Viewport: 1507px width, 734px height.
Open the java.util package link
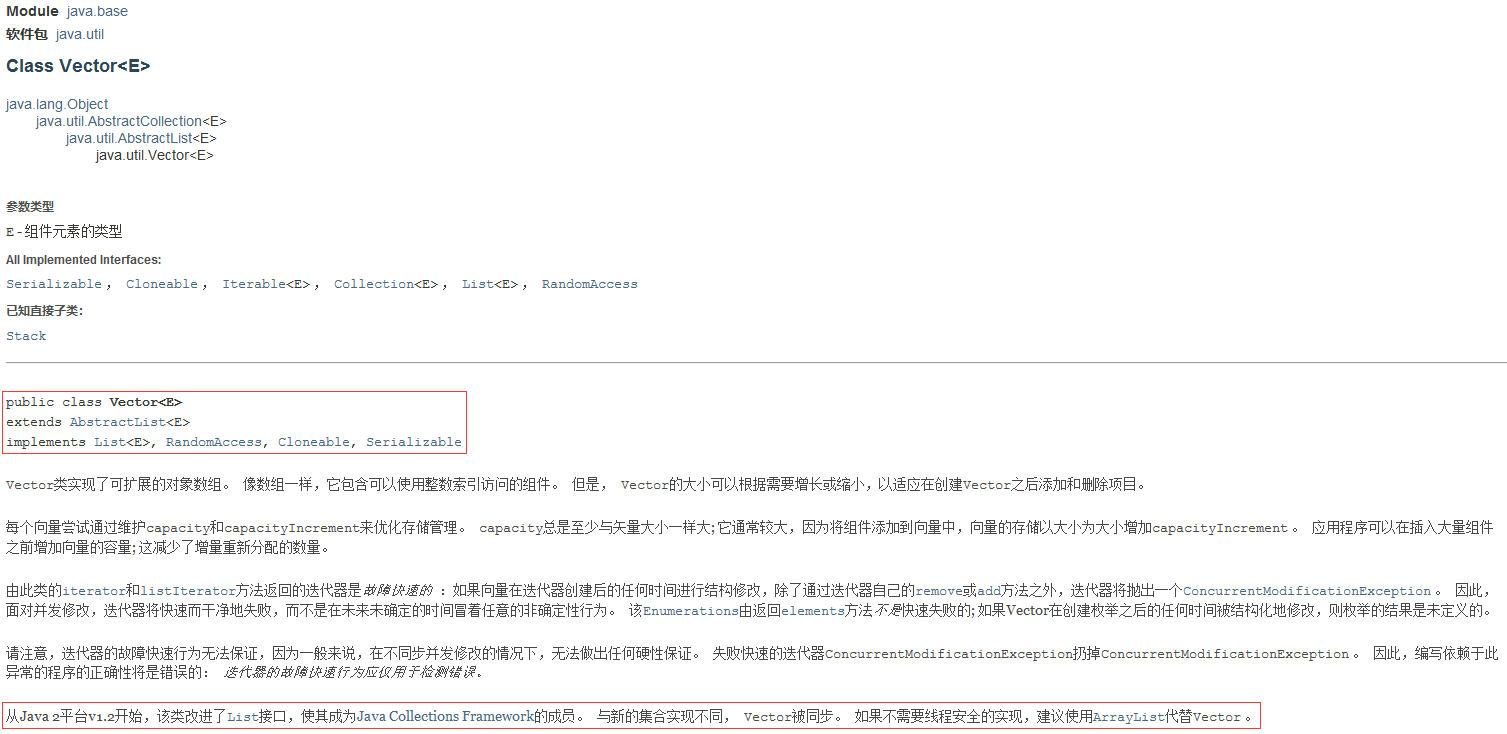pos(80,34)
